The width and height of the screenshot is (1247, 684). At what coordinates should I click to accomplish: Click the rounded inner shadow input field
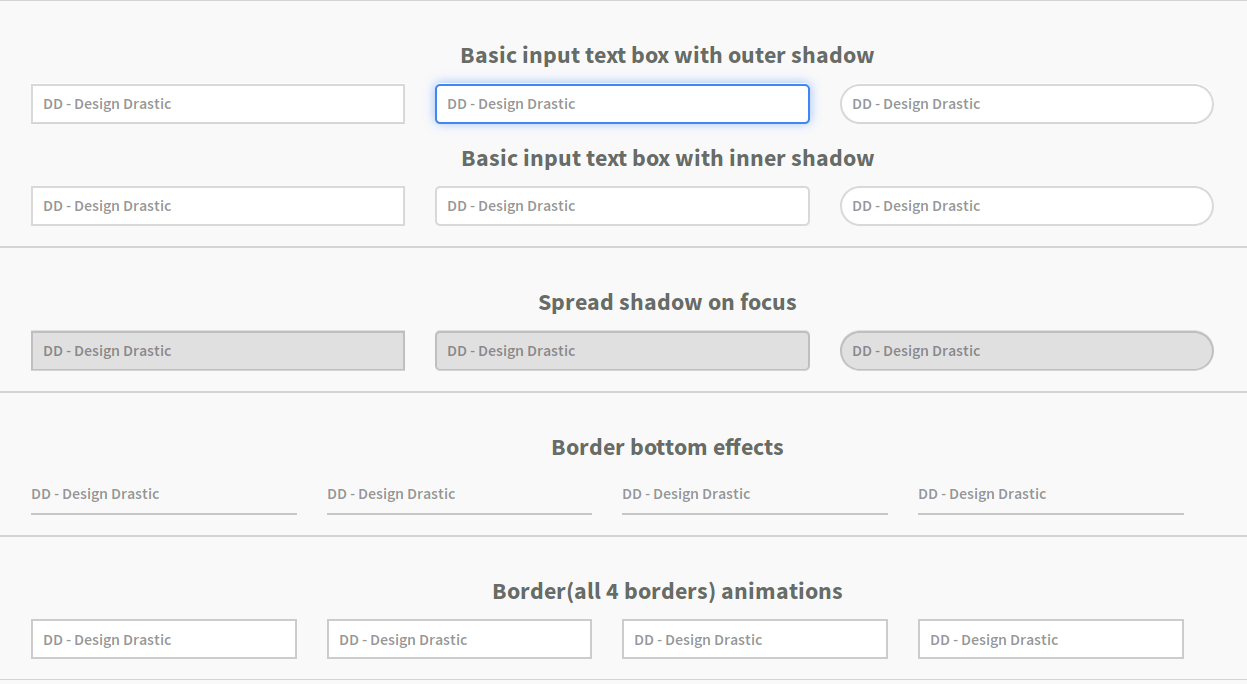[1025, 206]
